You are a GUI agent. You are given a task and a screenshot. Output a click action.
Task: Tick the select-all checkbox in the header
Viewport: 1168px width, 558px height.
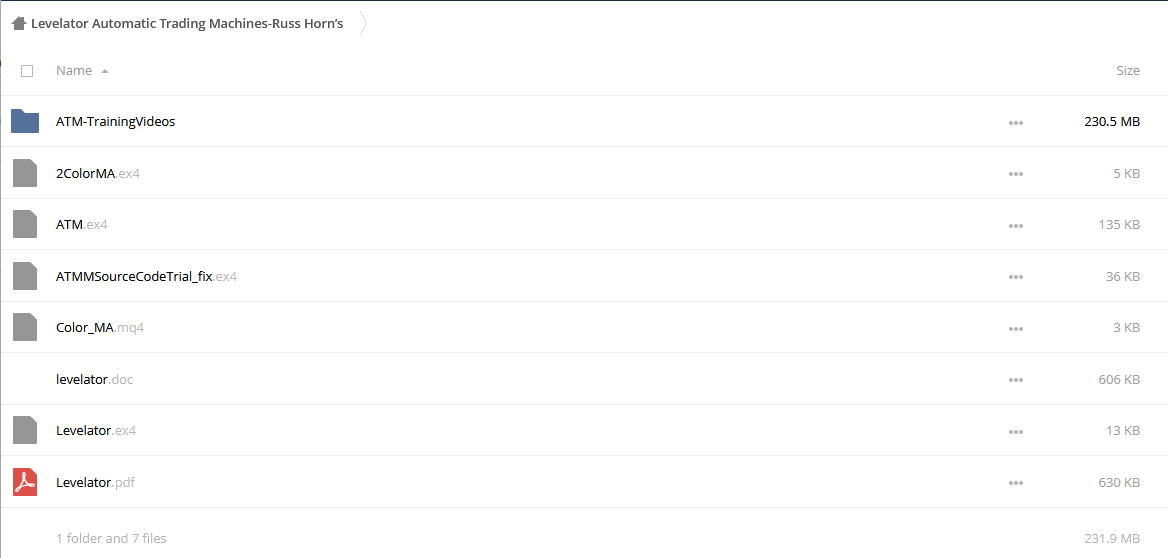click(27, 71)
